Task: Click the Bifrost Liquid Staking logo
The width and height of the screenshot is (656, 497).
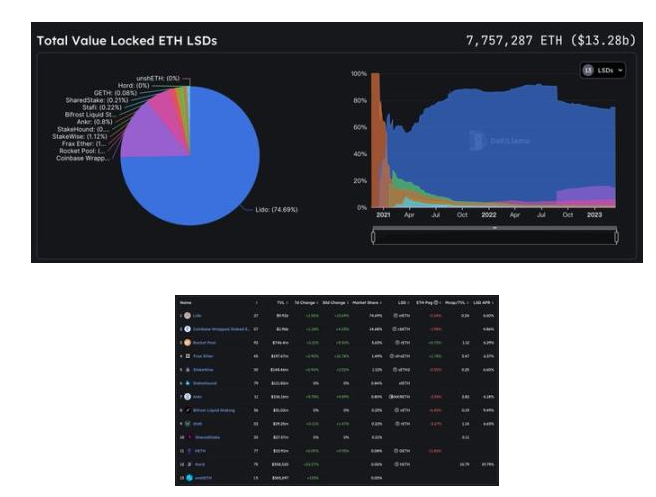Action: coord(187,410)
